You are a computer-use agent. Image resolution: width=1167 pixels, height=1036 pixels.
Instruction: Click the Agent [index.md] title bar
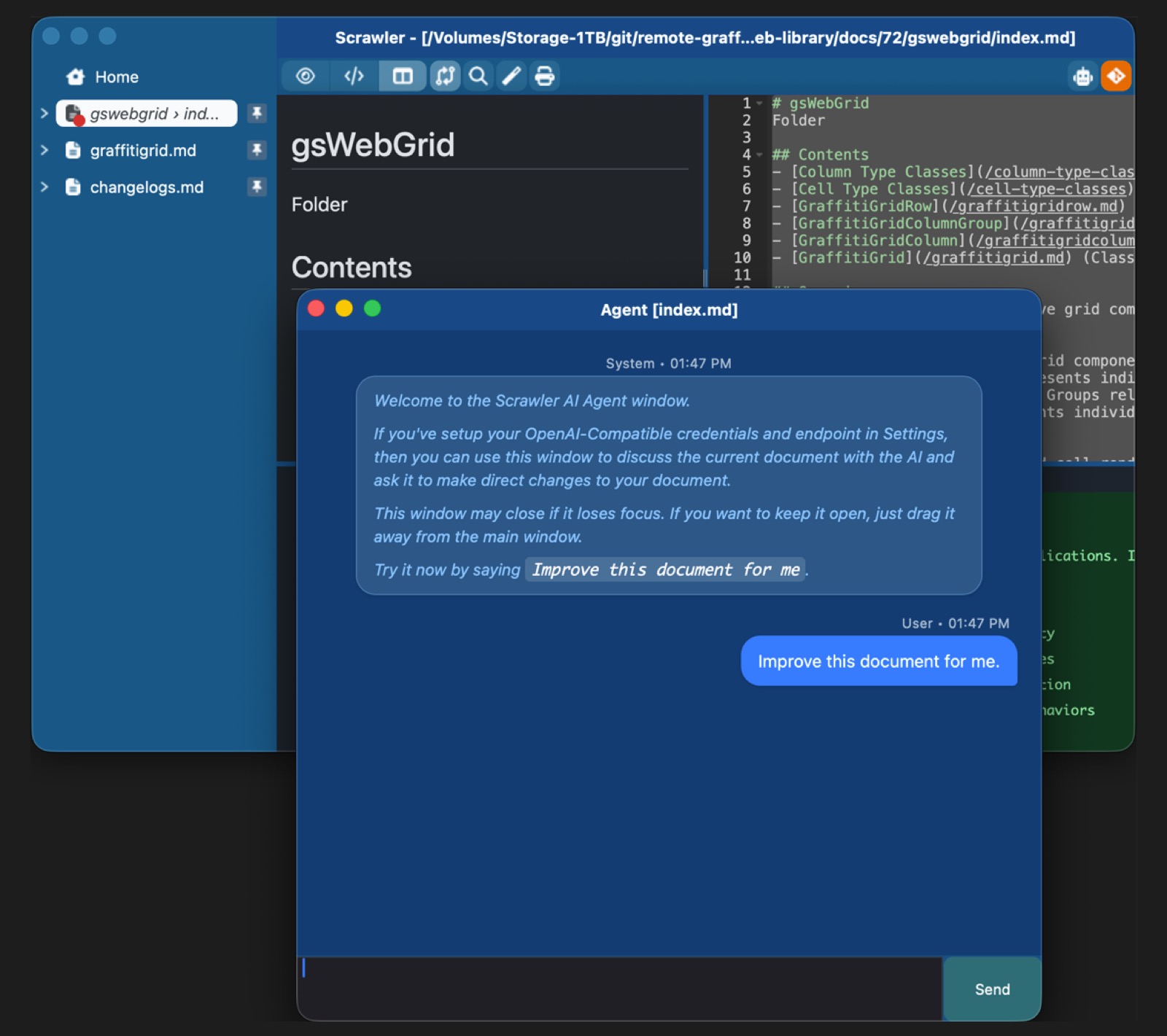click(669, 310)
